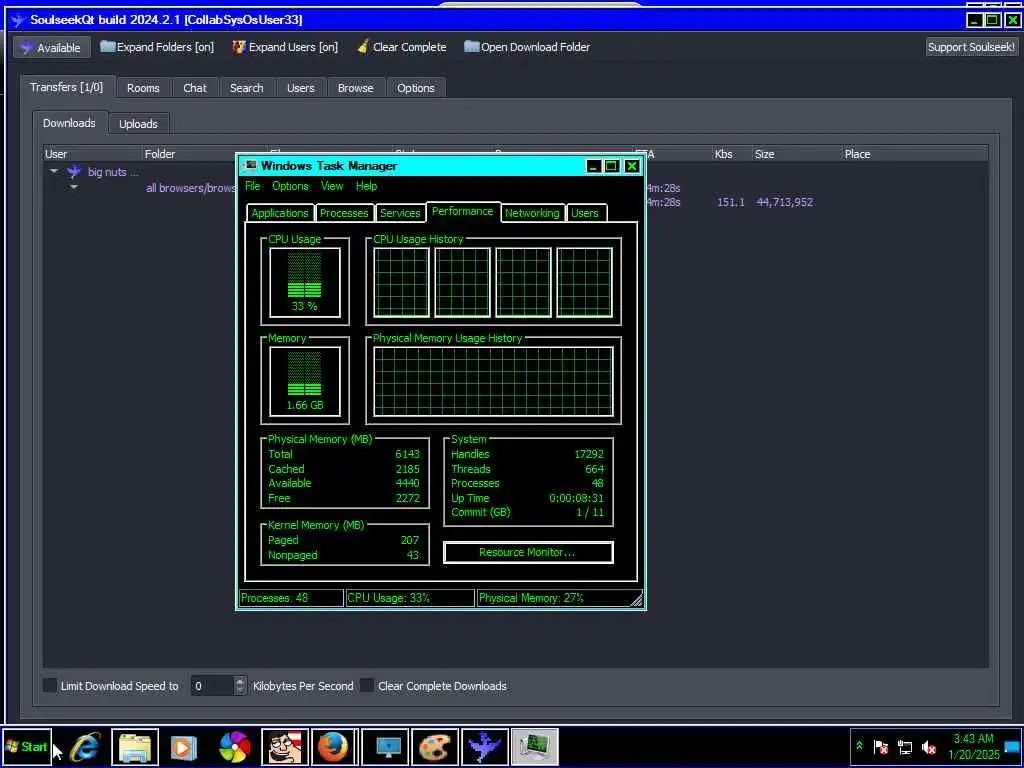Sort by the Size column header
This screenshot has height=768, width=1024.
tap(797, 154)
